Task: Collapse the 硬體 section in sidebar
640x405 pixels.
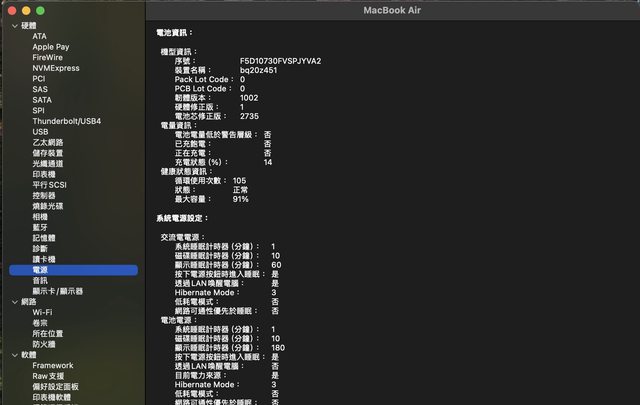Action: coord(14,25)
